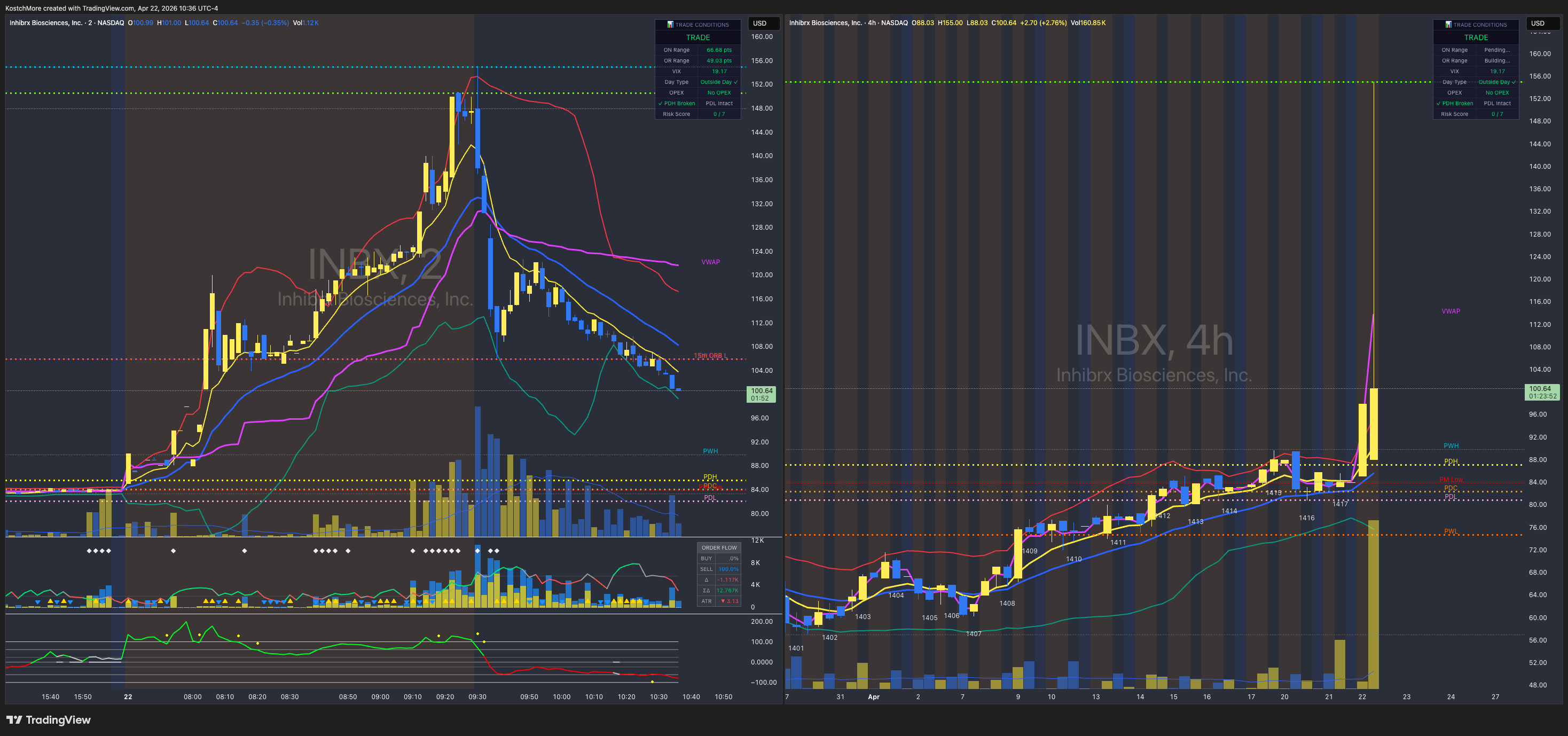Click 'PDL Intact' in the 4h chart table
This screenshot has height=736, width=1568.
click(1497, 104)
